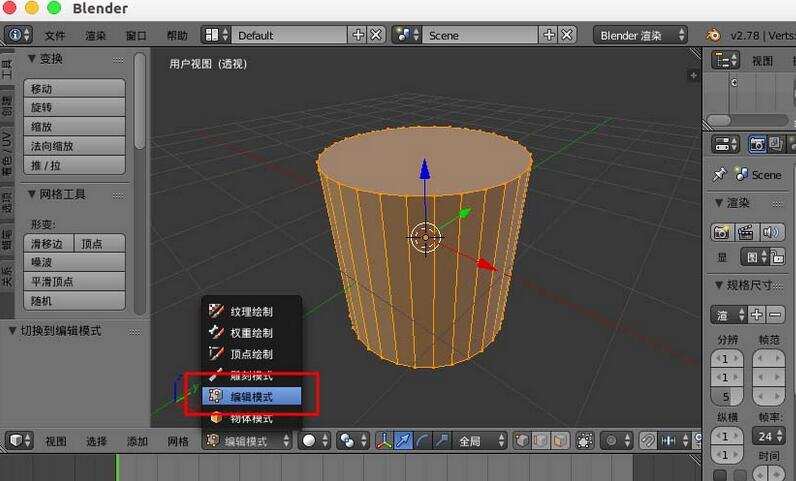This screenshot has width=796, height=481.
Task: Switch to vertex select mode
Action: tap(521, 440)
